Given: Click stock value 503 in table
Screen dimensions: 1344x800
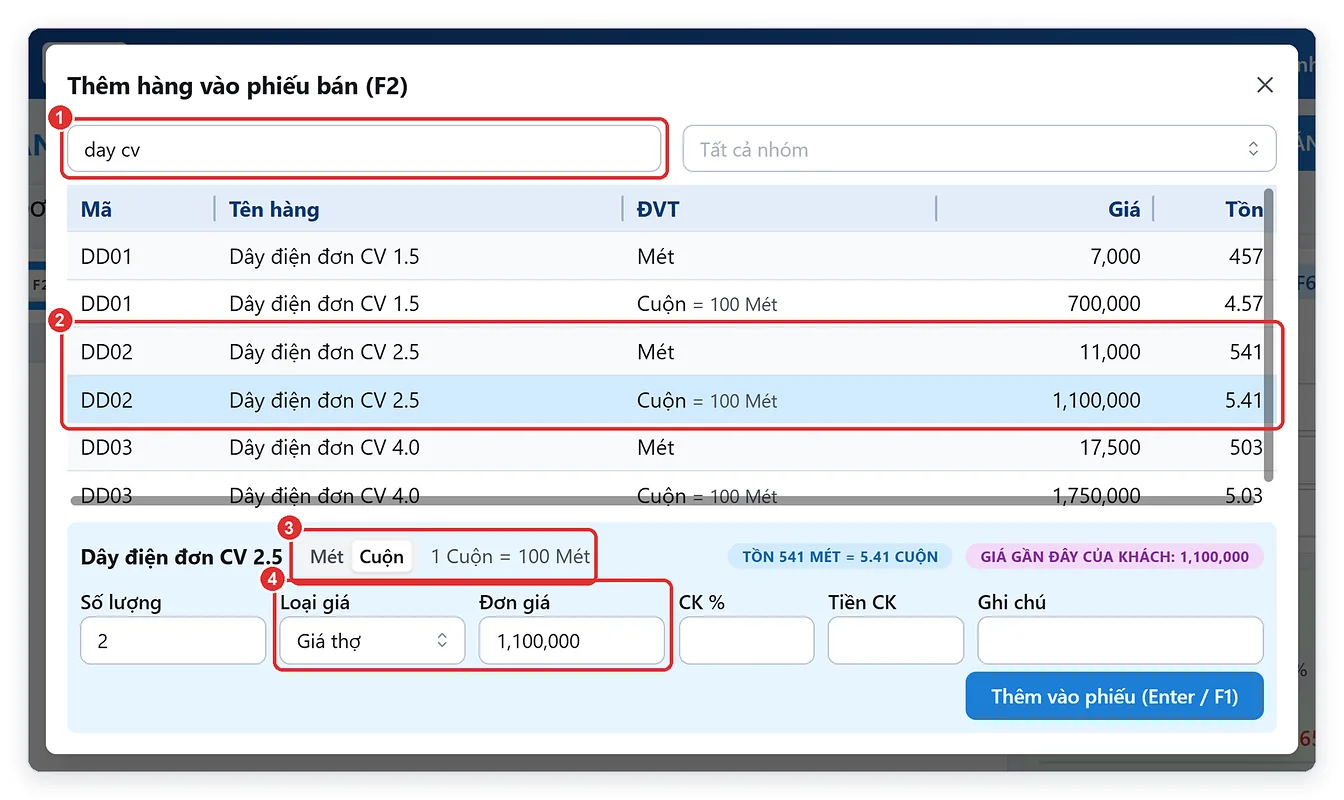Looking at the screenshot, I should (x=1245, y=447).
